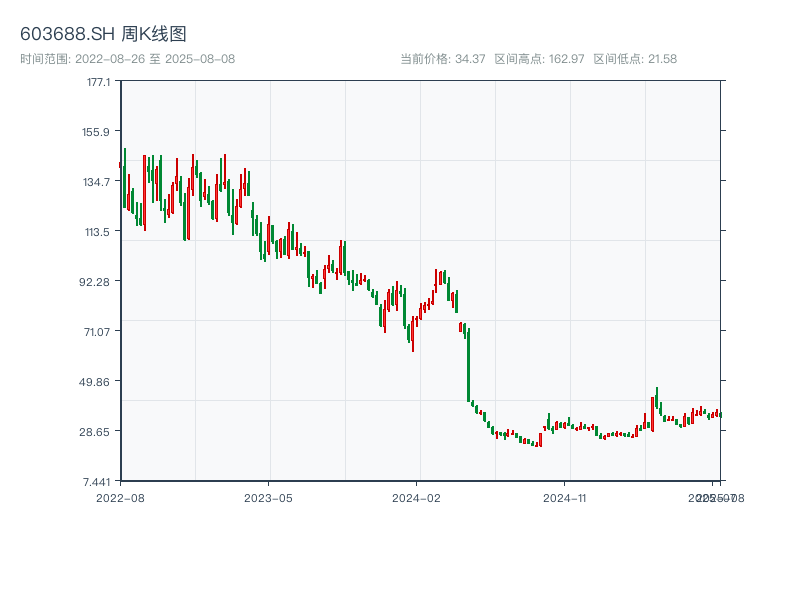Click the 区间高点 162.97 label
Screen dimensions: 800x600
point(539,59)
